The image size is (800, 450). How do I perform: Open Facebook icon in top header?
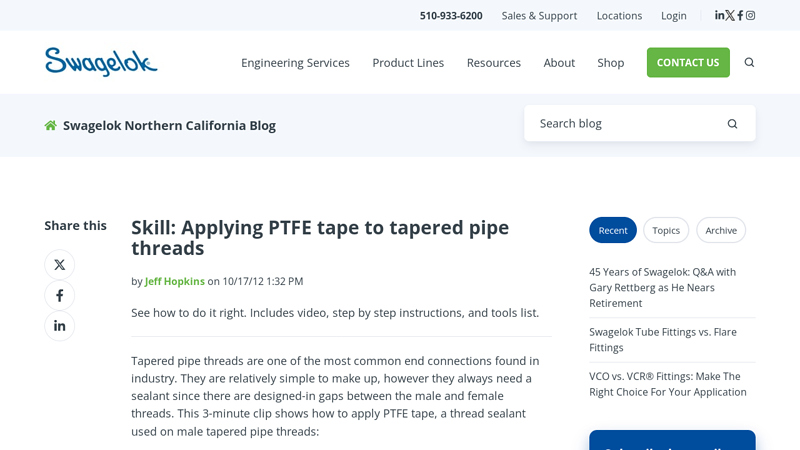coord(740,15)
